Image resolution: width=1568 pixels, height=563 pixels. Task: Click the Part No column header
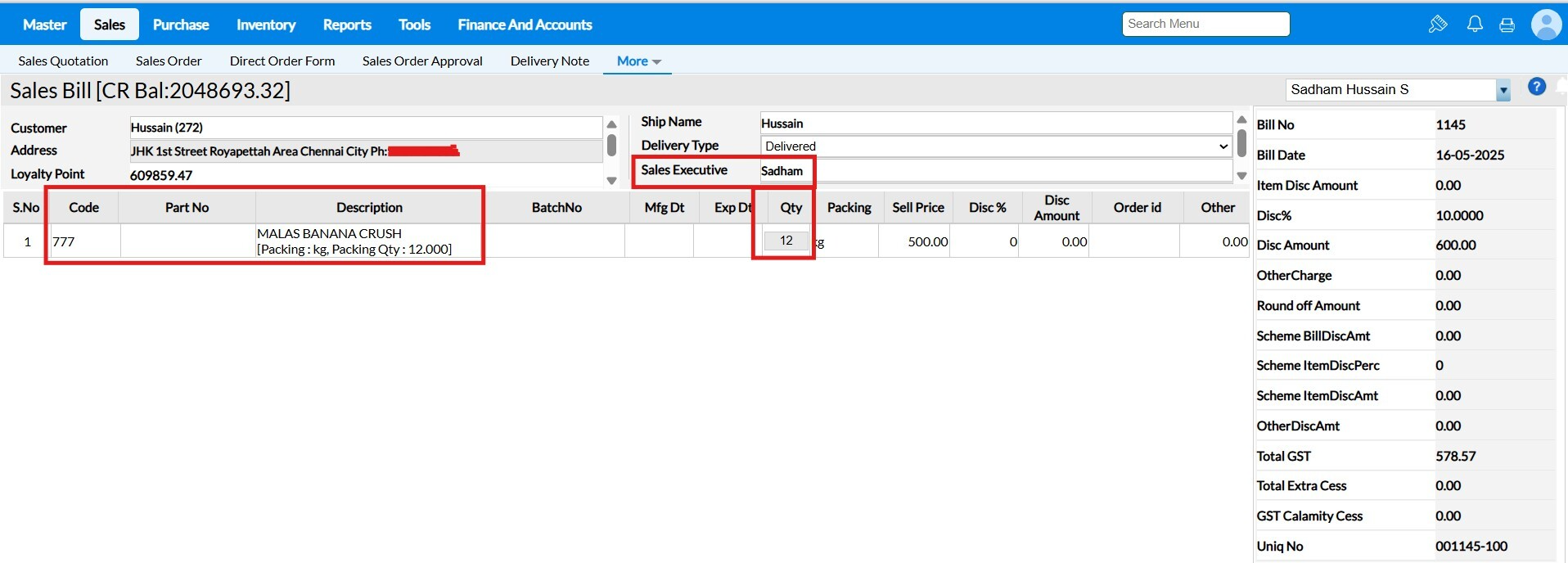(x=187, y=208)
